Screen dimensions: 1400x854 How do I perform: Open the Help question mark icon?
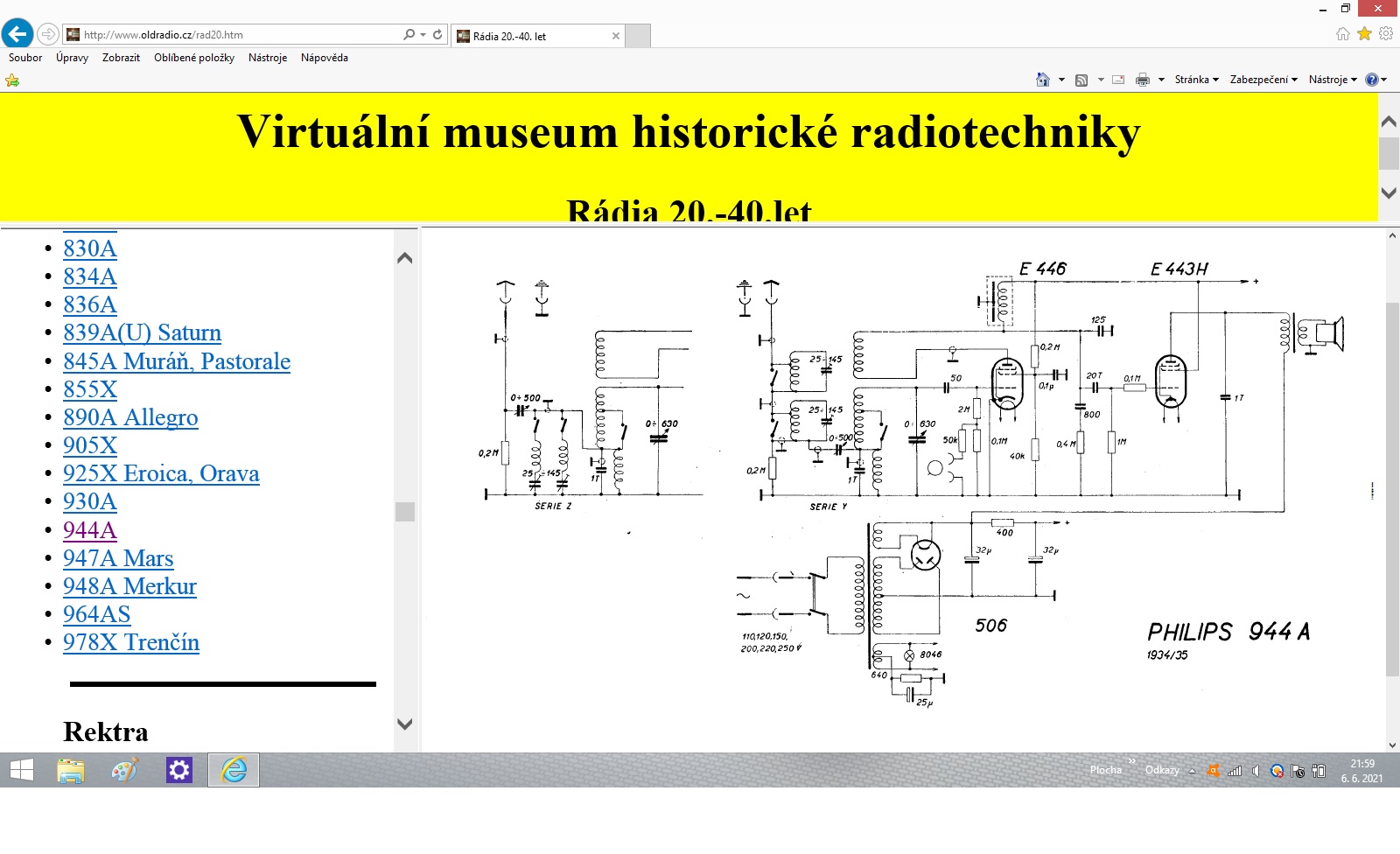(x=1371, y=80)
